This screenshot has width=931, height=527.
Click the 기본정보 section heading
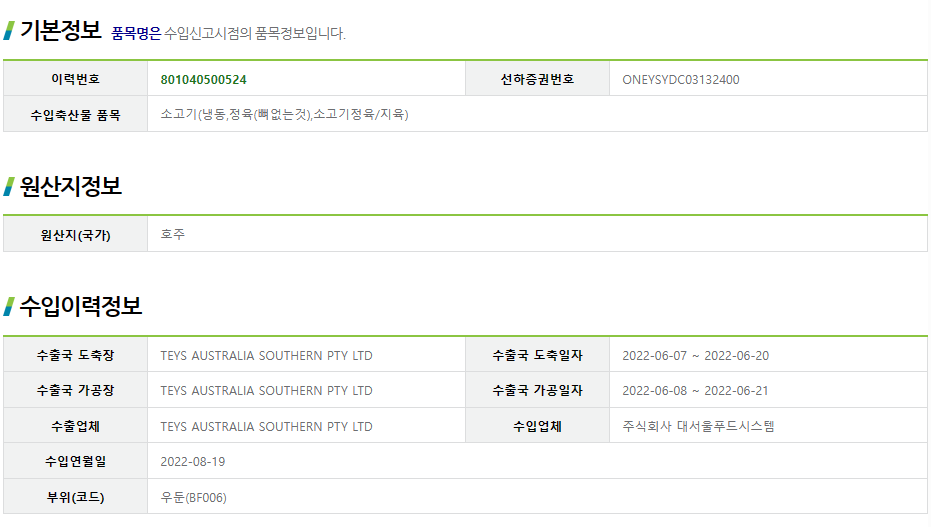click(x=60, y=30)
